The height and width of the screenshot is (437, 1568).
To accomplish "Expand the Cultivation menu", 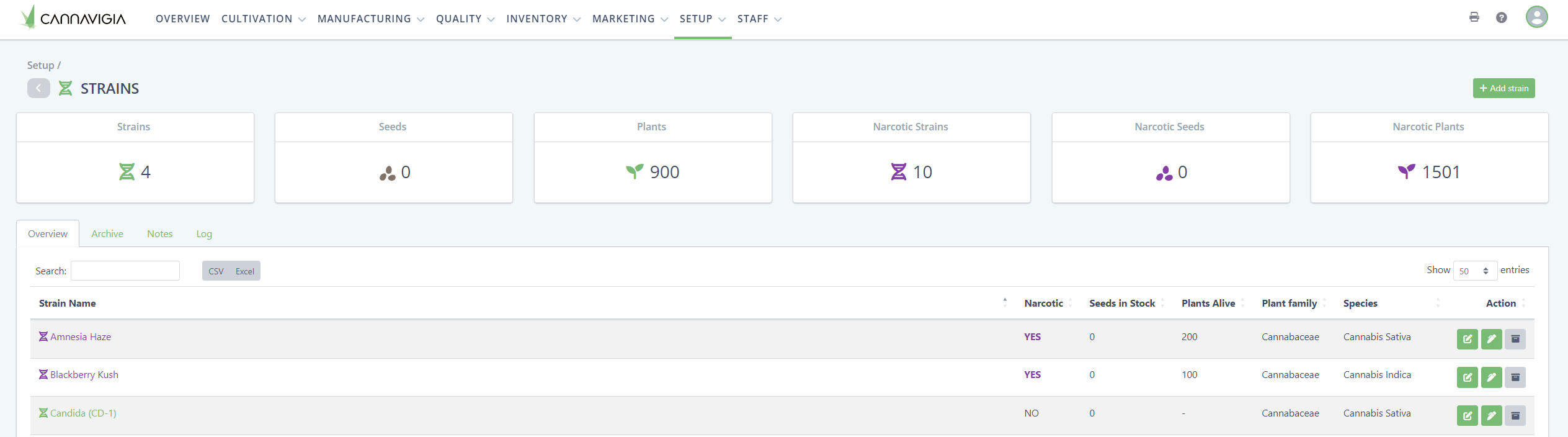I will click(x=263, y=19).
